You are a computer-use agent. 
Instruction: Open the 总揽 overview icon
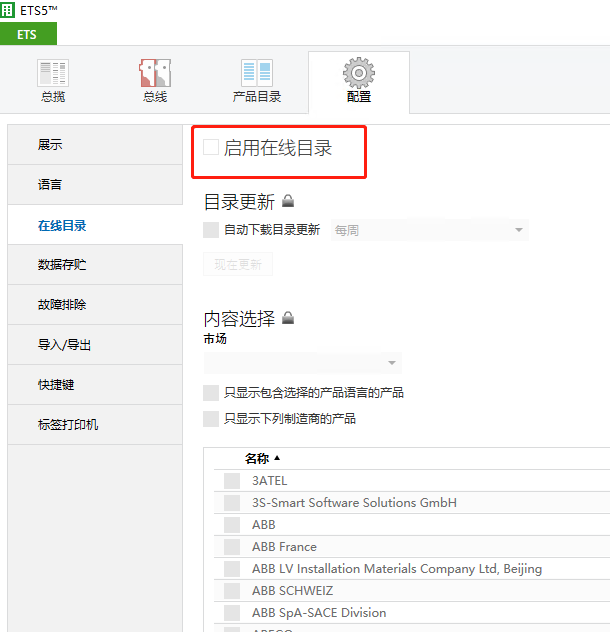click(53, 73)
